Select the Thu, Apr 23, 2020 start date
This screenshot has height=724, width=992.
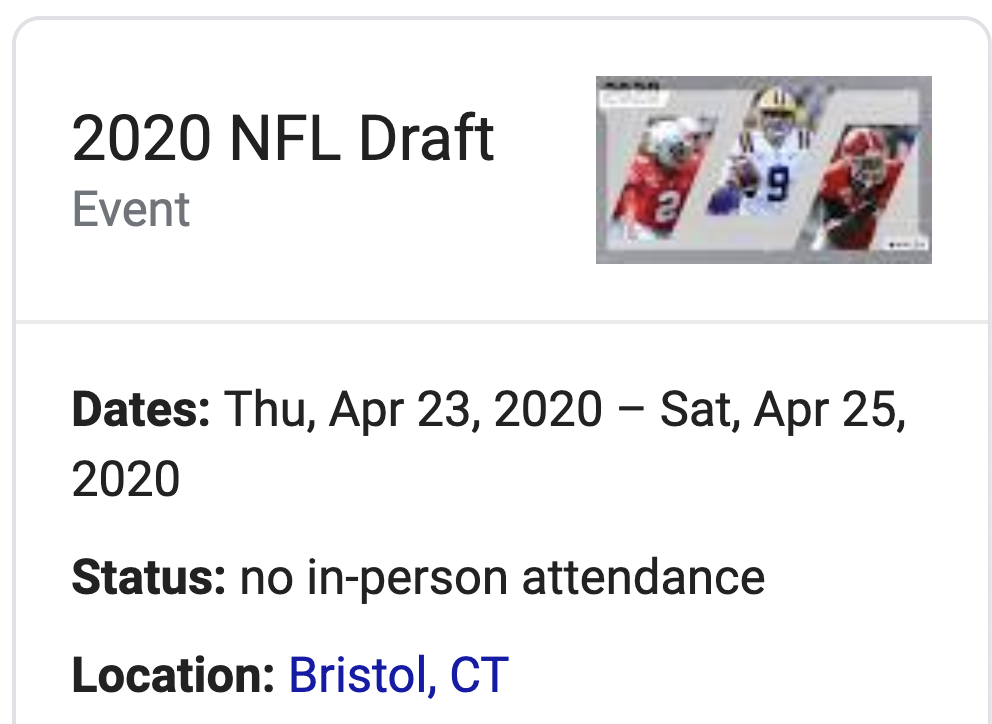pos(413,409)
